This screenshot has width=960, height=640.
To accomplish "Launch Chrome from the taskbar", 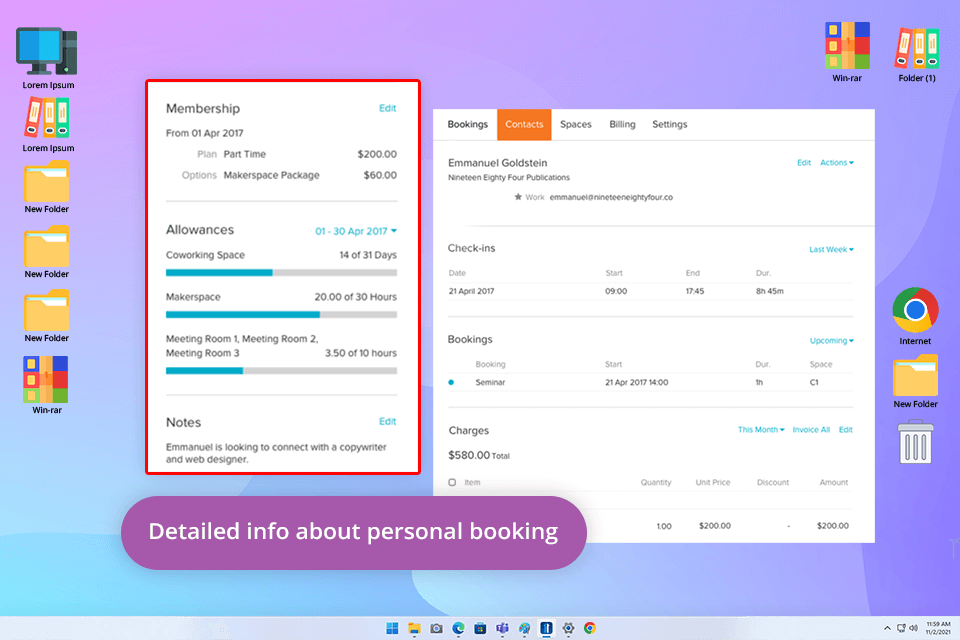I will point(590,628).
